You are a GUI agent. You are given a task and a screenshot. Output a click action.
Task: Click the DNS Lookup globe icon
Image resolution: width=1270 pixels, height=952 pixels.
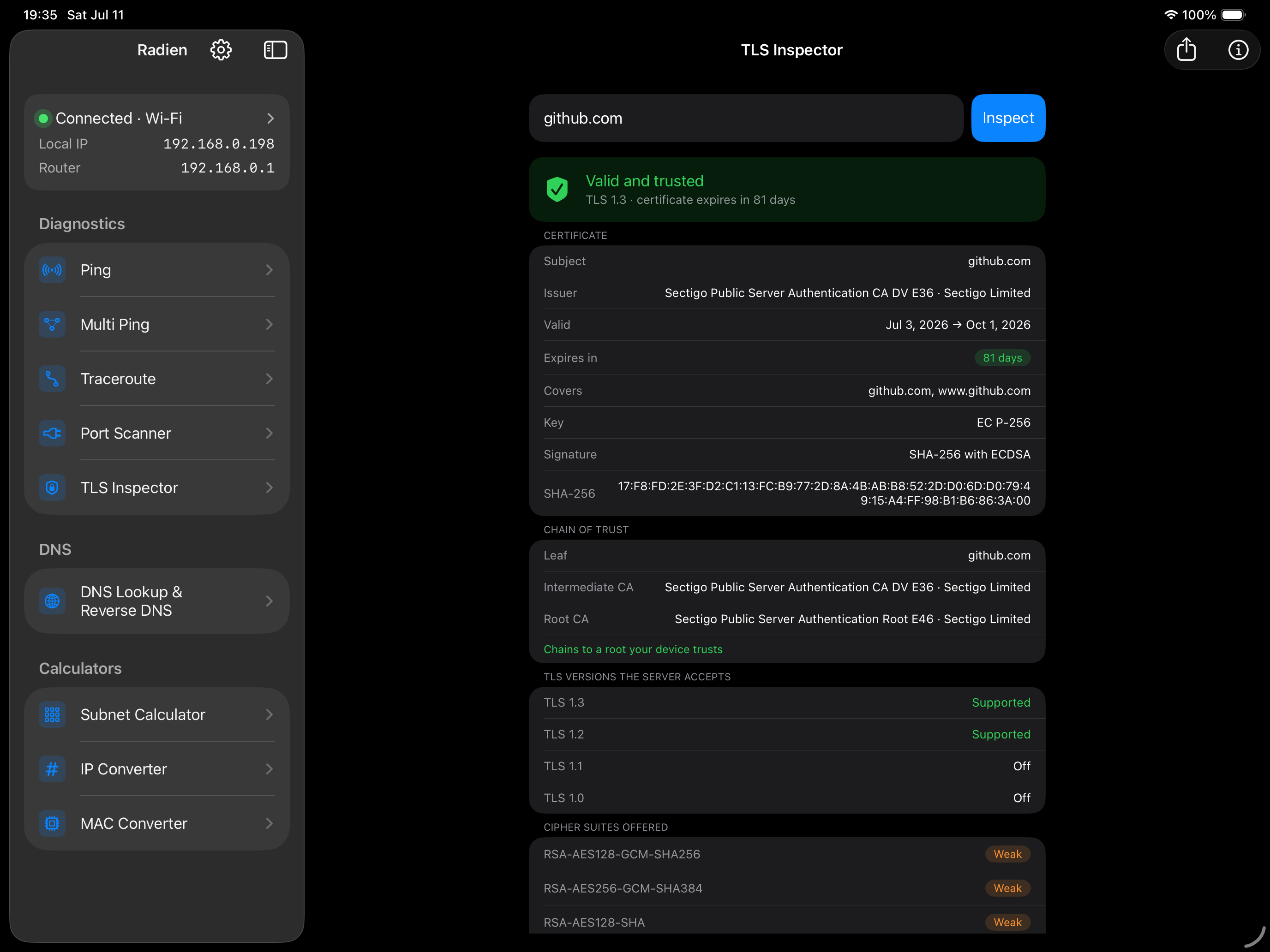(x=52, y=601)
